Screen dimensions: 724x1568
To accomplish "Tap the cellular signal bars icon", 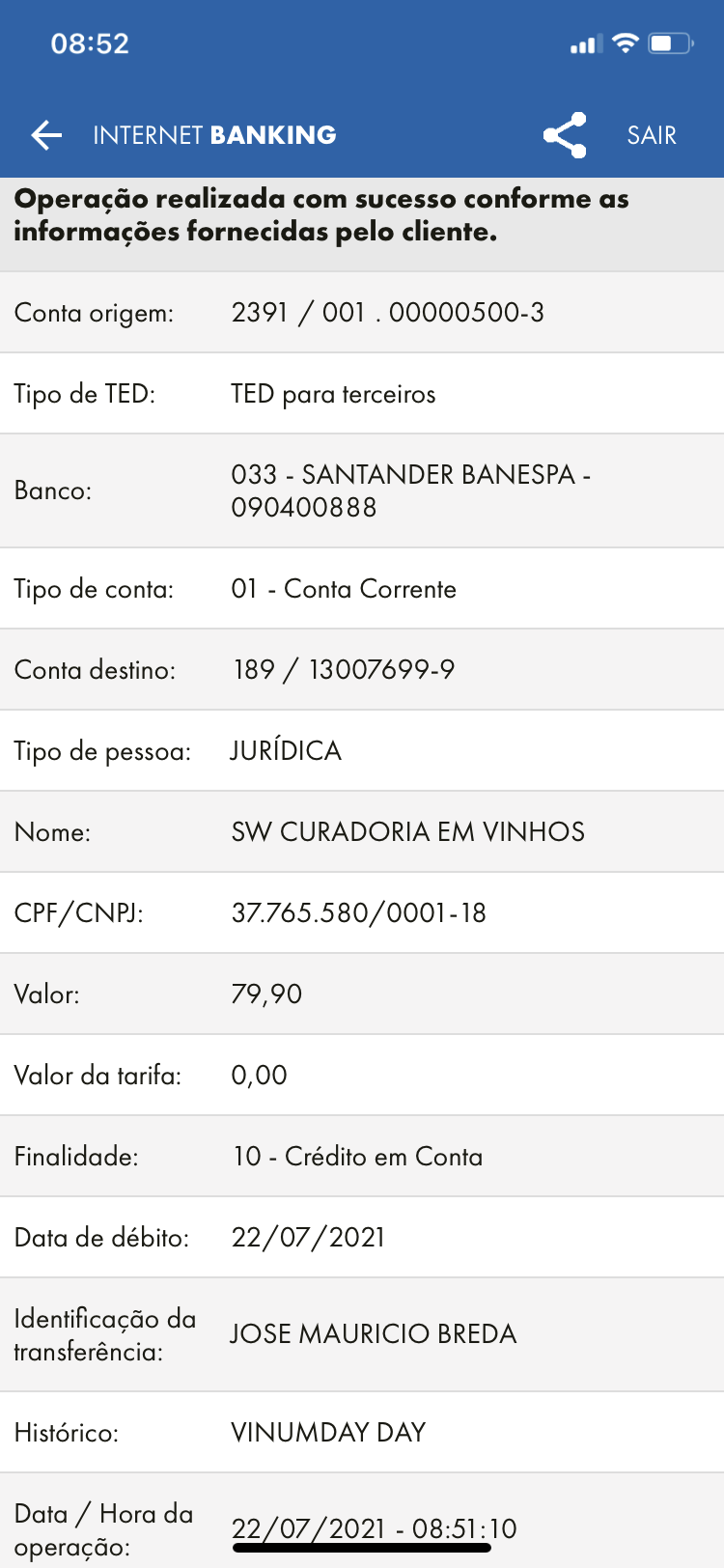I will click(x=585, y=44).
